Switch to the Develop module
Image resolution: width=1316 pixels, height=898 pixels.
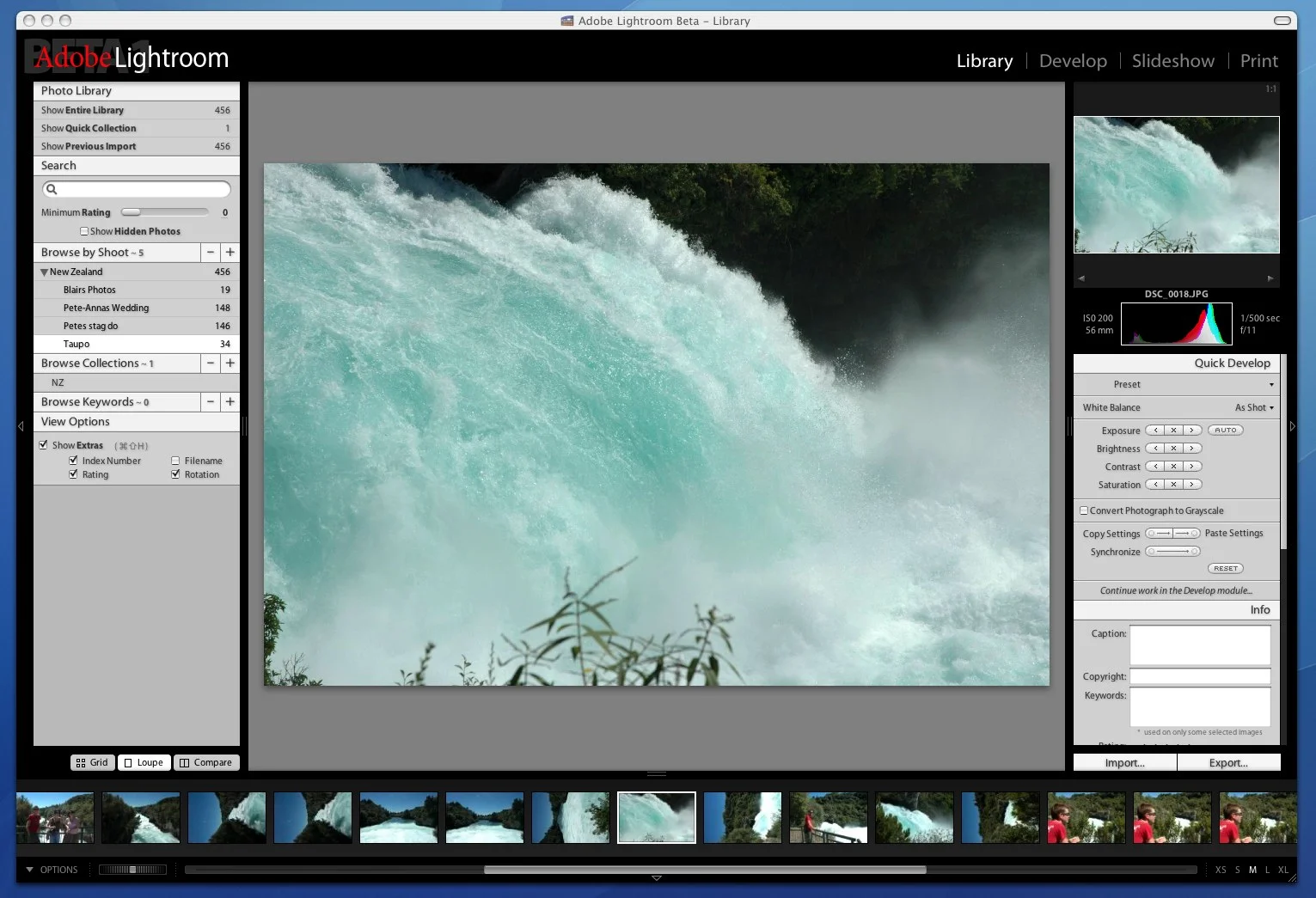[1073, 61]
